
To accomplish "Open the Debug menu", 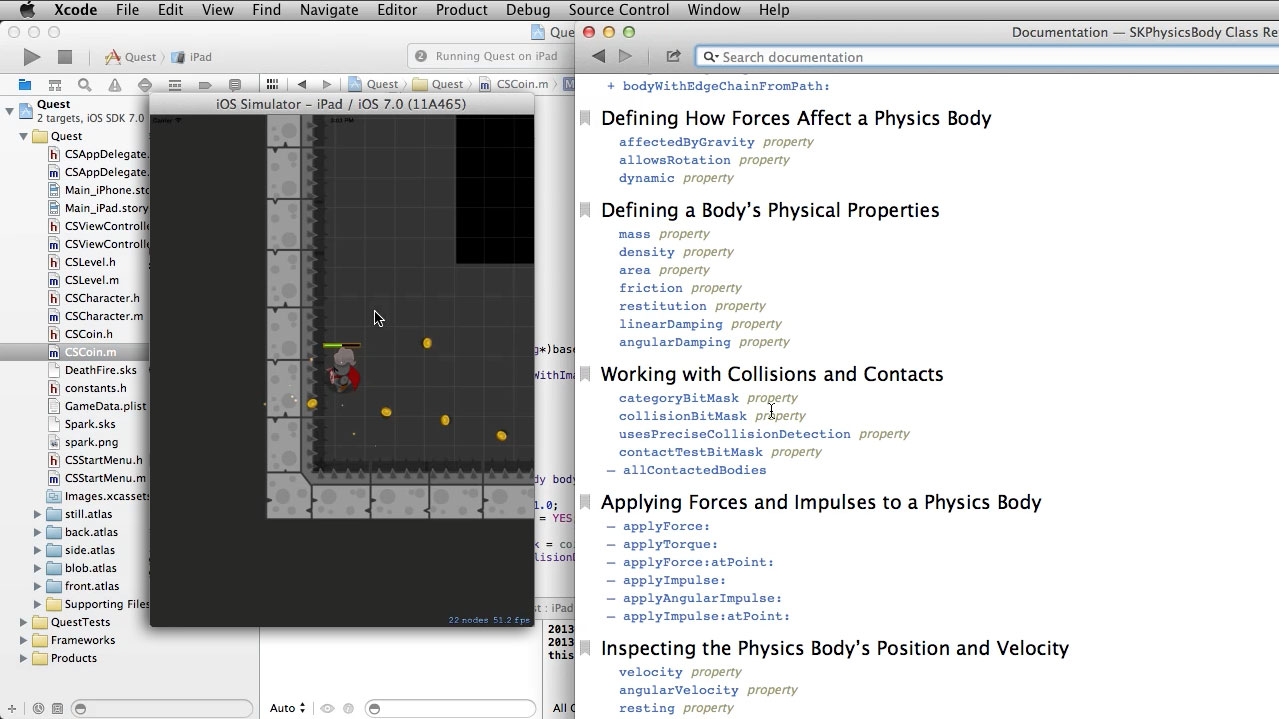I will pos(528,10).
